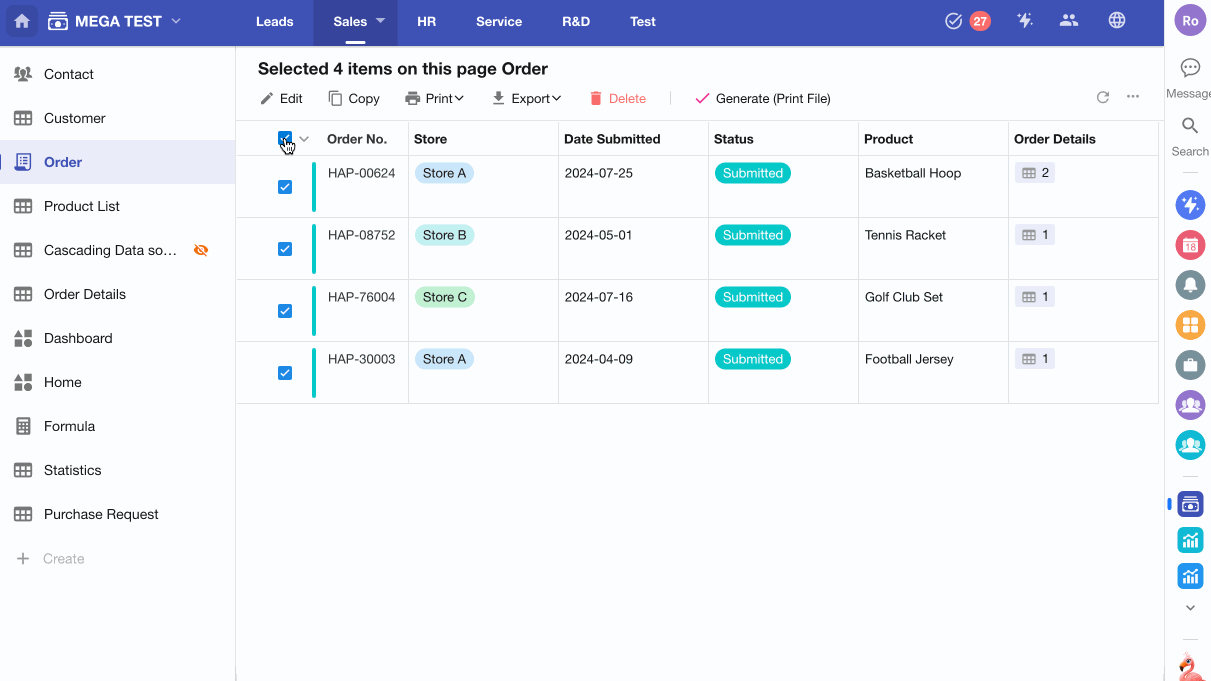Viewport: 1211px width, 681px height.
Task: Click the Delete button
Action: pyautogui.click(x=617, y=98)
